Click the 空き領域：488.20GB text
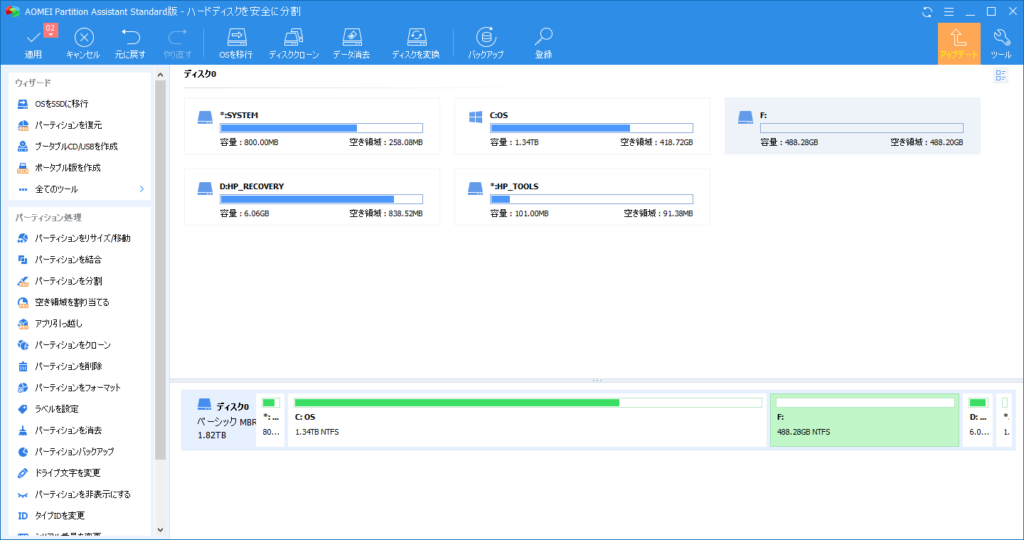 927,142
